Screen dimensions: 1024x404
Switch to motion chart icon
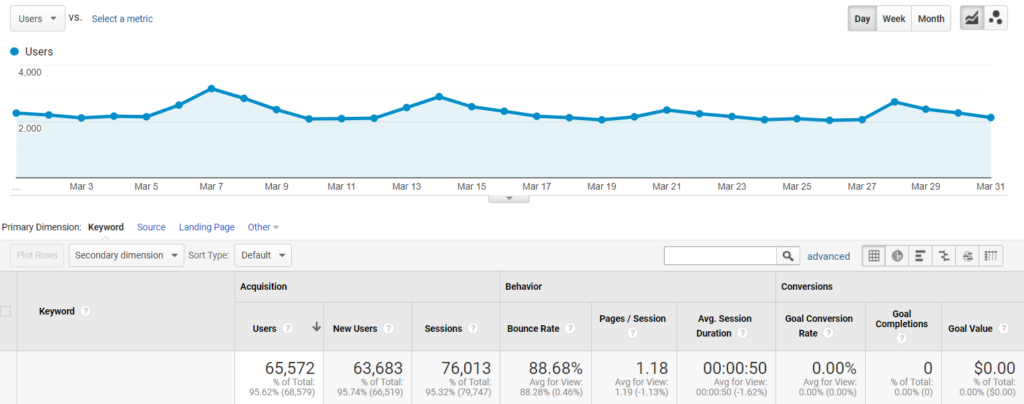(x=995, y=18)
